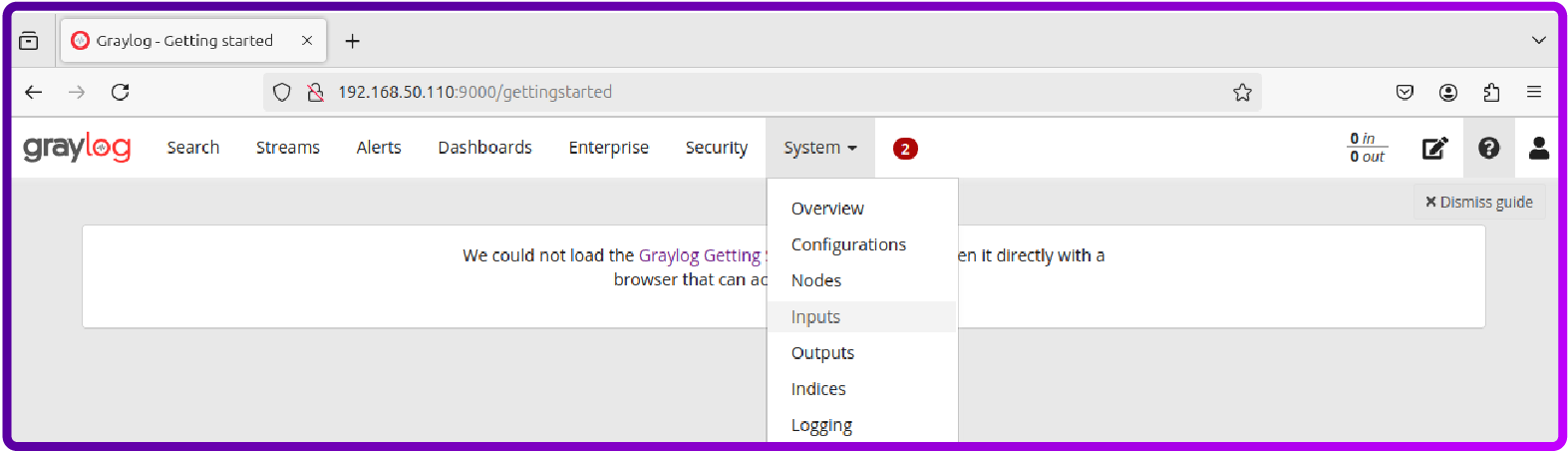The width and height of the screenshot is (1568, 452).
Task: Click the browser forward arrow
Action: click(77, 92)
